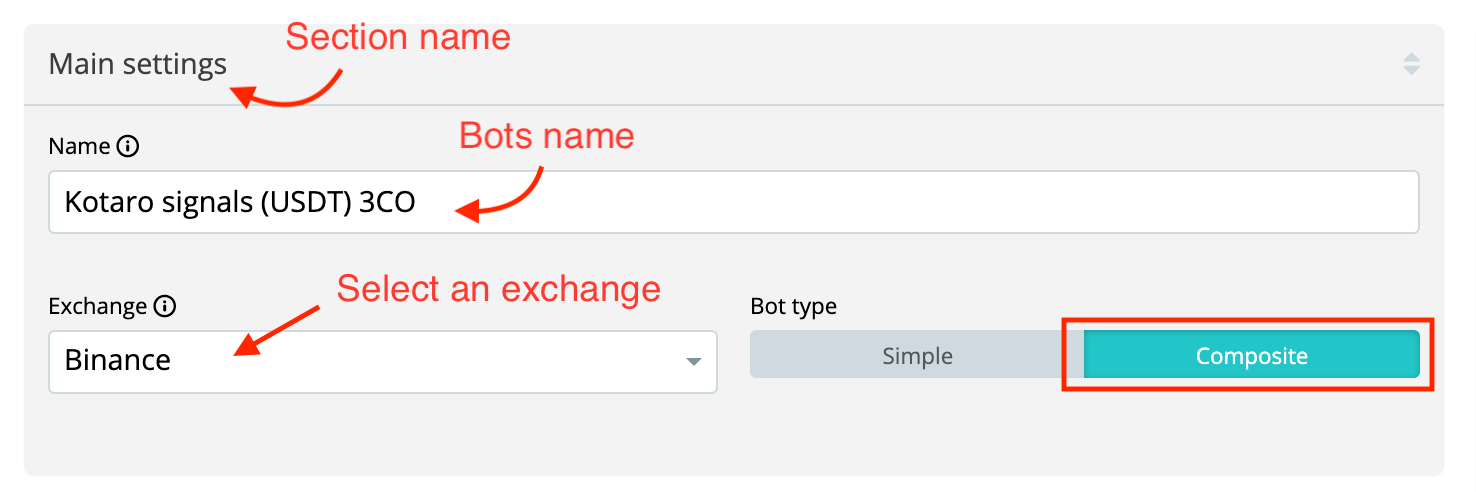This screenshot has width=1476, height=492.
Task: Click the Main settings section title
Action: point(138,65)
